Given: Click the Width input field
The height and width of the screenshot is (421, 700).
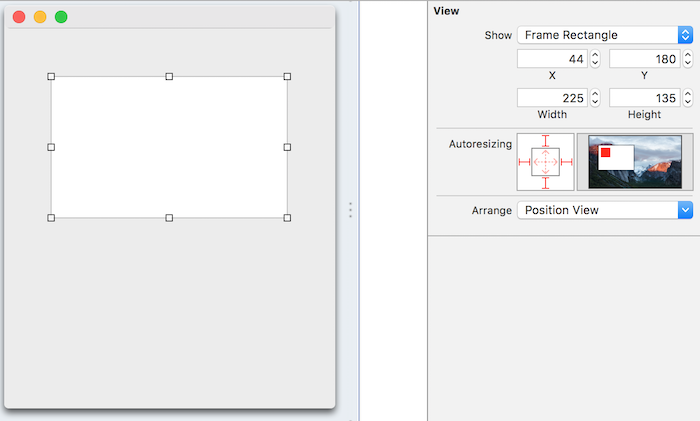Looking at the screenshot, I should (x=552, y=98).
